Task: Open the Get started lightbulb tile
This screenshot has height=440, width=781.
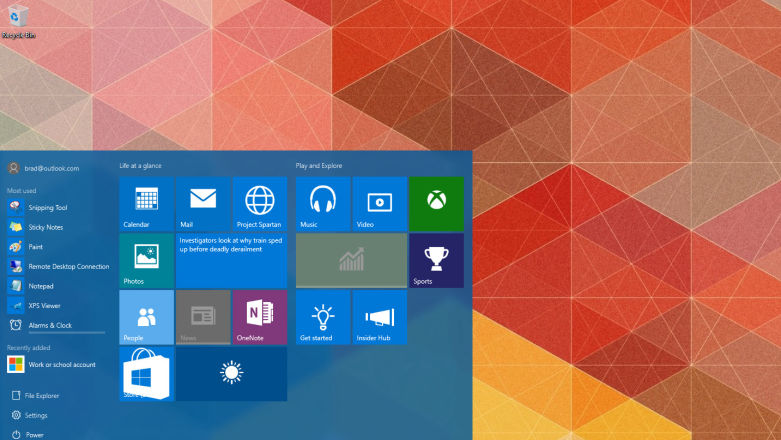Action: coord(323,317)
